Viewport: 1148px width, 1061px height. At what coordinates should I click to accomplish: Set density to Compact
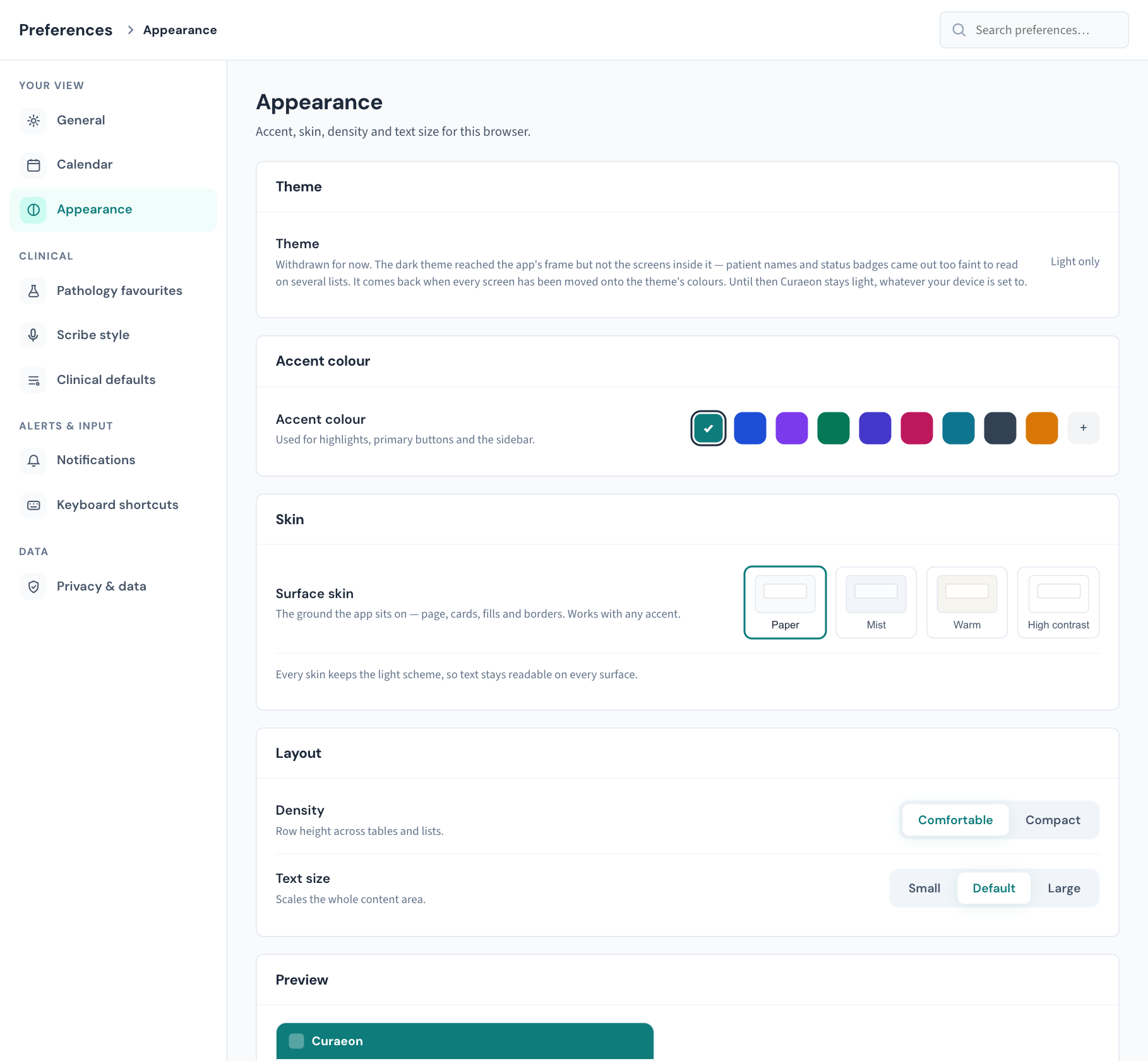1053,820
